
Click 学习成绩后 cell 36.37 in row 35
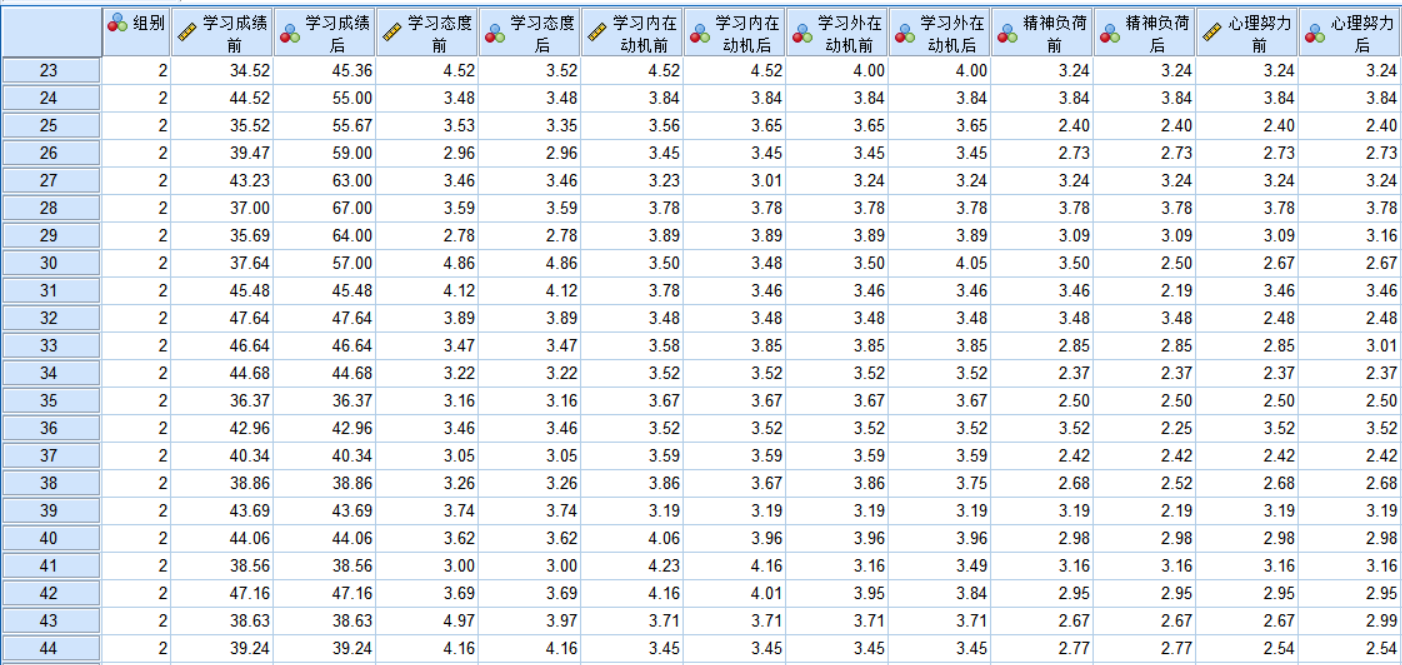[x=325, y=401]
